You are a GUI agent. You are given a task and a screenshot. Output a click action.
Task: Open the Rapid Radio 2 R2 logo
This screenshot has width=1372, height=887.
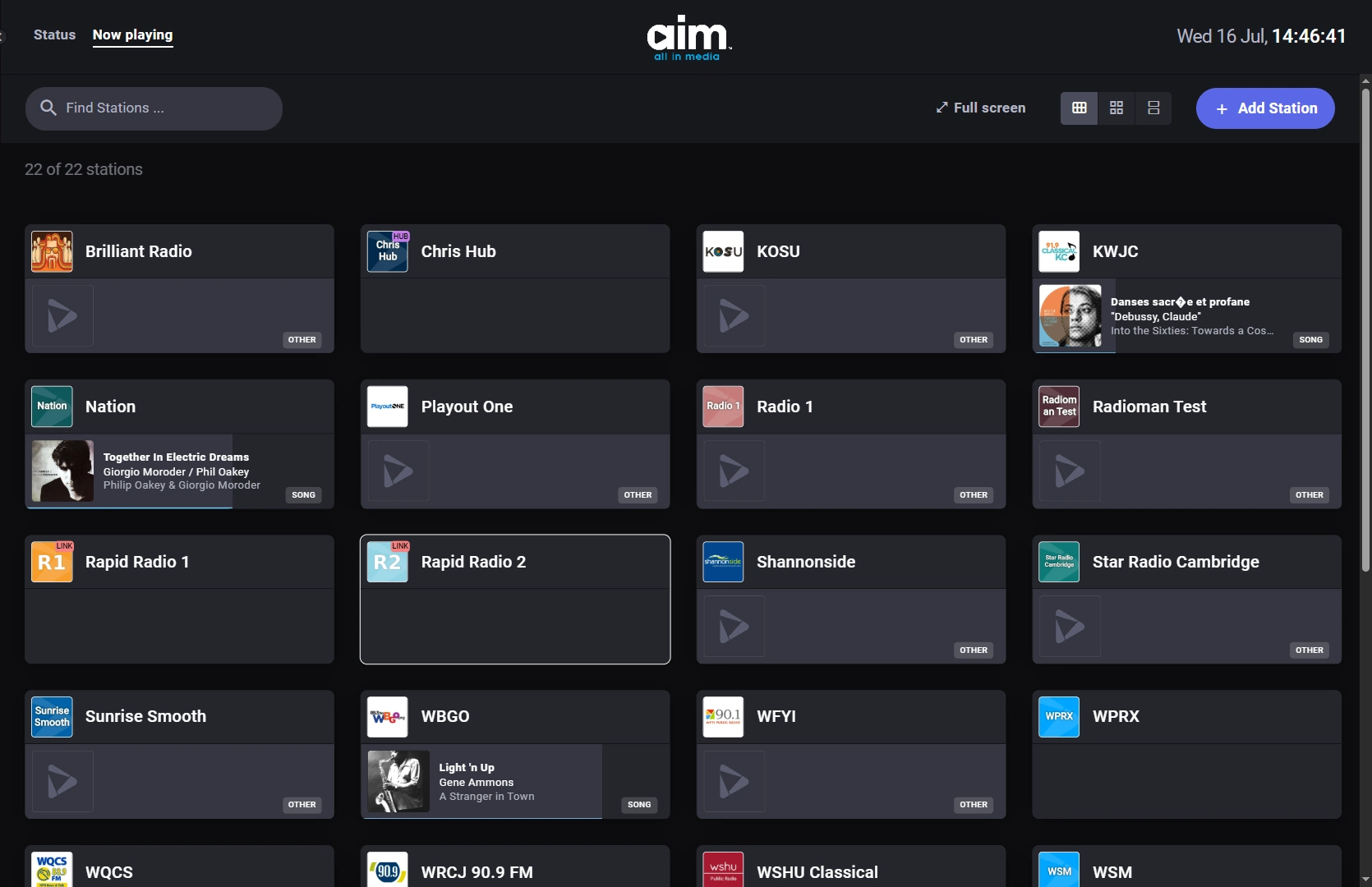388,562
